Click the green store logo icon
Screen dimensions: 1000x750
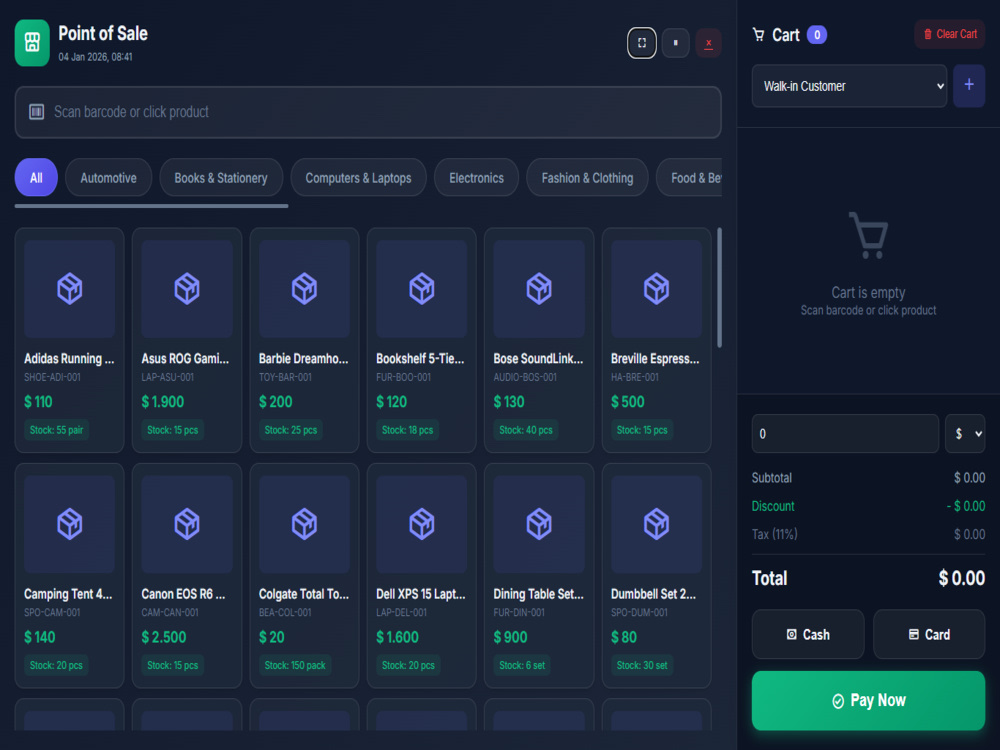point(32,43)
